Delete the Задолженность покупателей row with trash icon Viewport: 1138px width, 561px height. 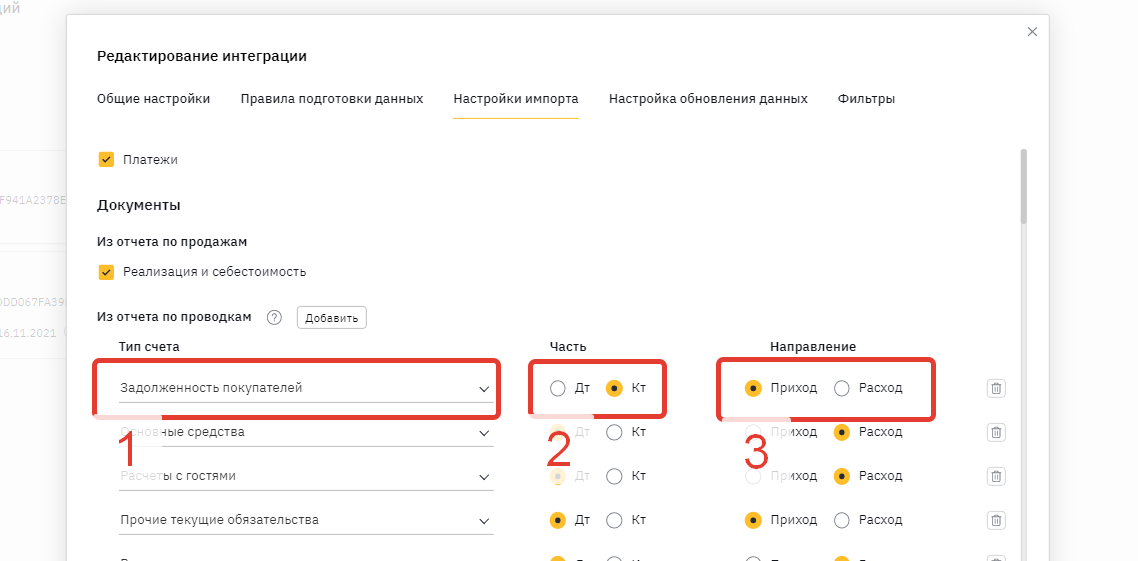pos(996,388)
